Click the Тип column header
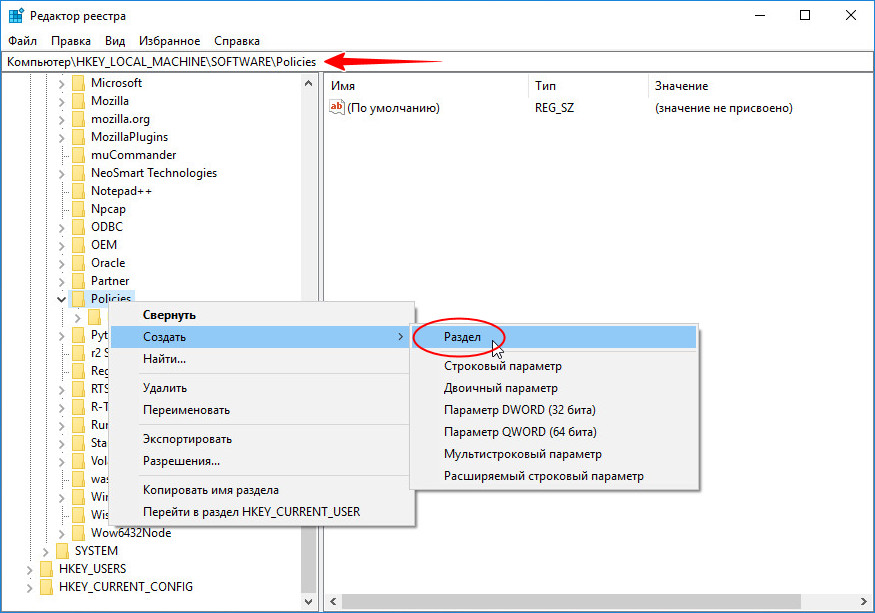875x613 pixels. pos(588,86)
